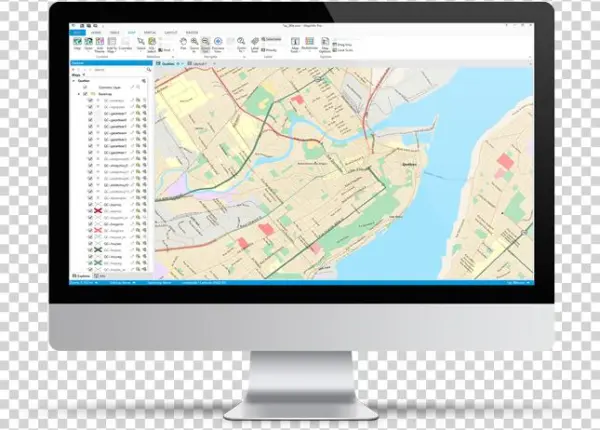Toggle the Basemap group checkbox
Viewport: 600px width, 430px height.
[85, 94]
